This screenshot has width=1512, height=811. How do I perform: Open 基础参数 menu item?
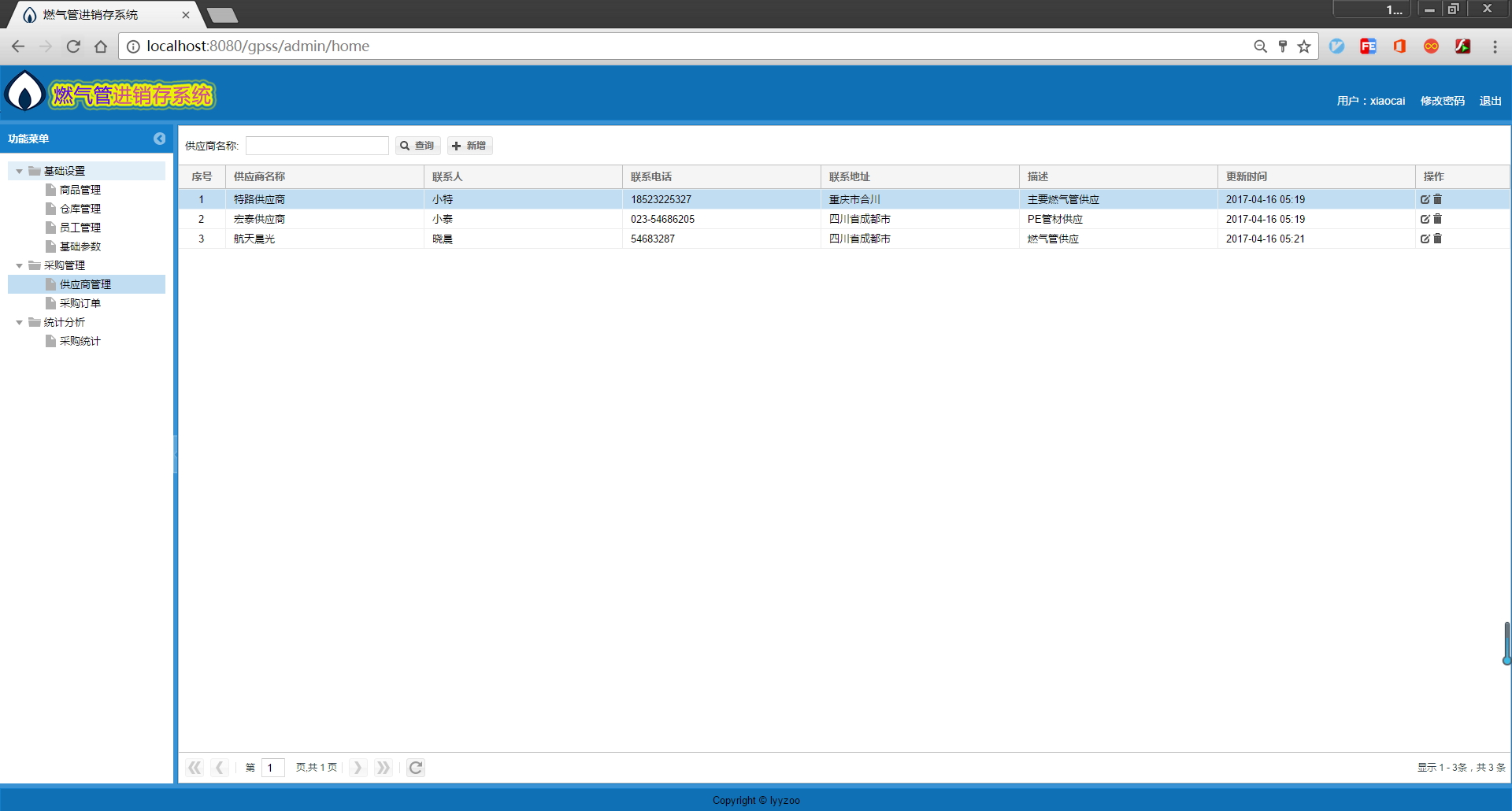click(80, 246)
